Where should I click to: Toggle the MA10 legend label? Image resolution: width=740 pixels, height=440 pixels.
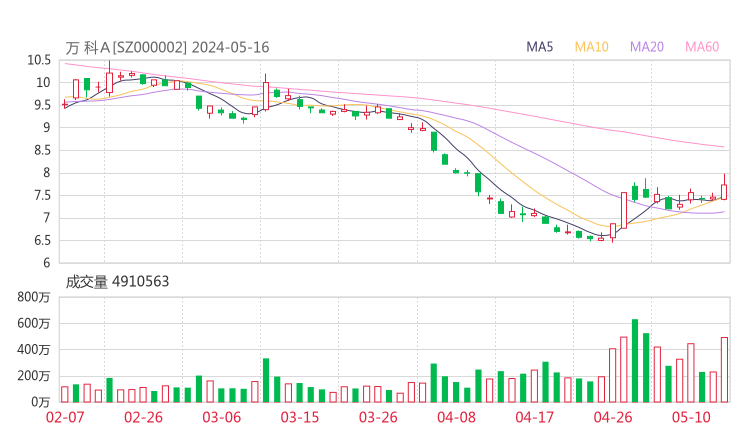pos(591,47)
